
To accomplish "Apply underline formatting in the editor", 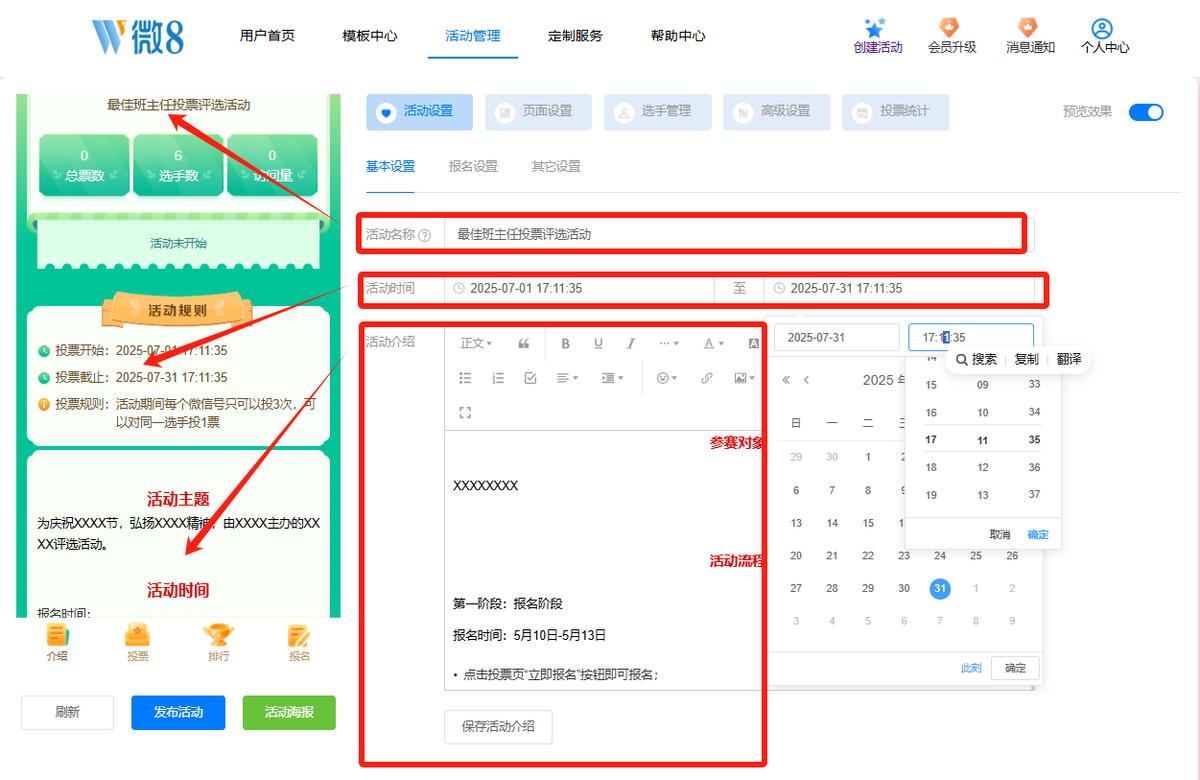I will click(598, 343).
